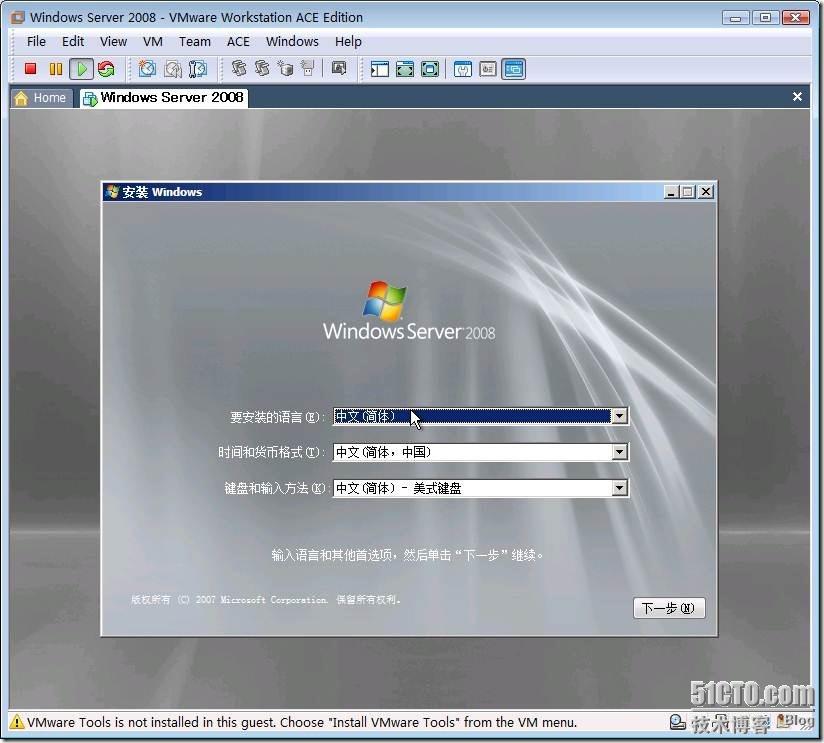824x743 pixels.
Task: Open the File menu
Action: click(x=36, y=42)
